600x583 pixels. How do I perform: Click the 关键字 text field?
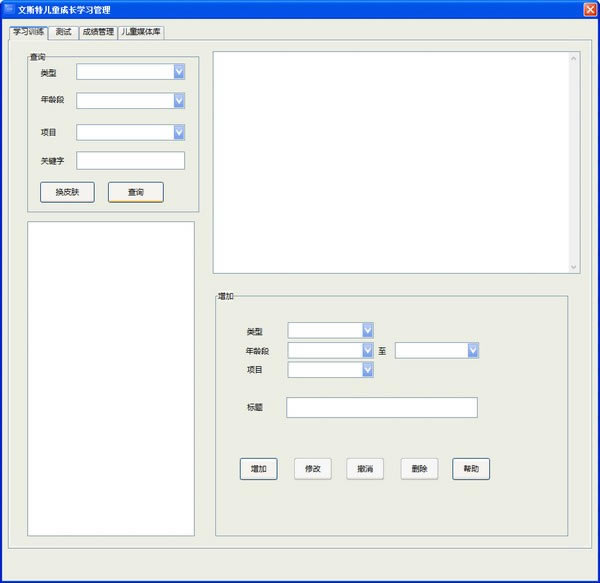pos(130,160)
